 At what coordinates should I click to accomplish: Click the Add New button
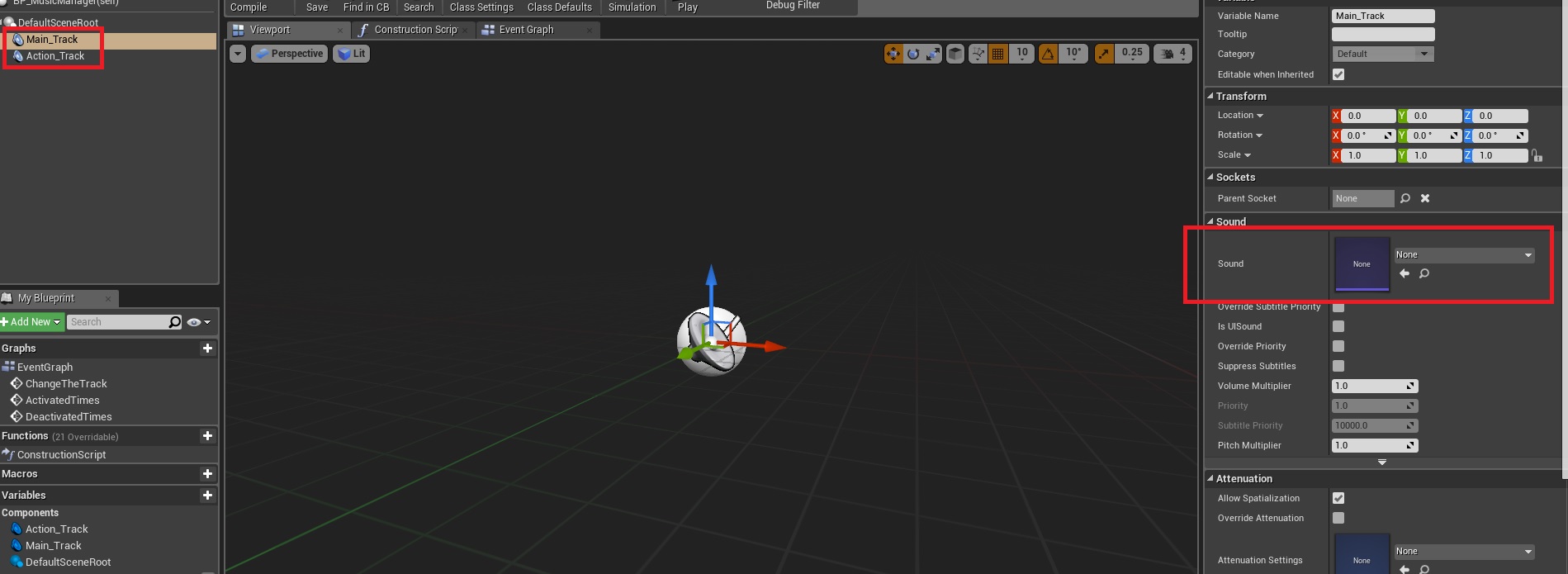31,322
